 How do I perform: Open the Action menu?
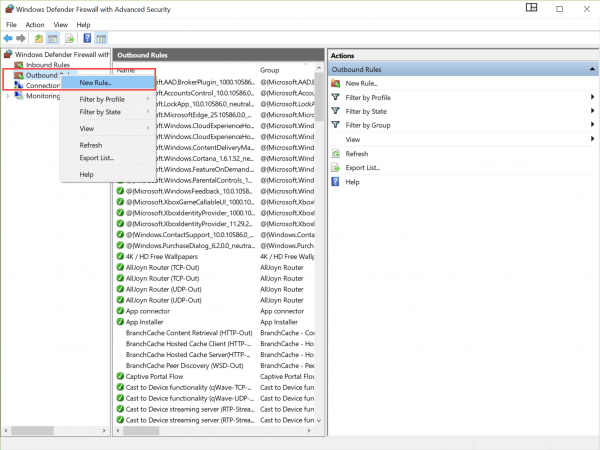35,24
